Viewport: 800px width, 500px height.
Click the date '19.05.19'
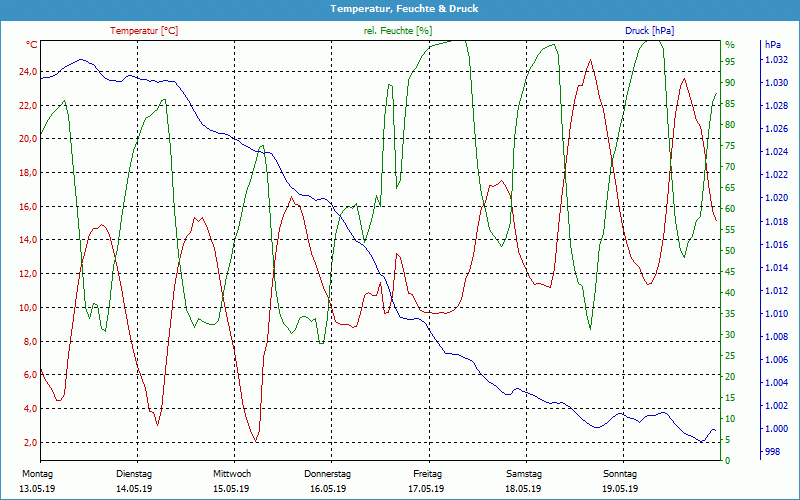point(620,489)
